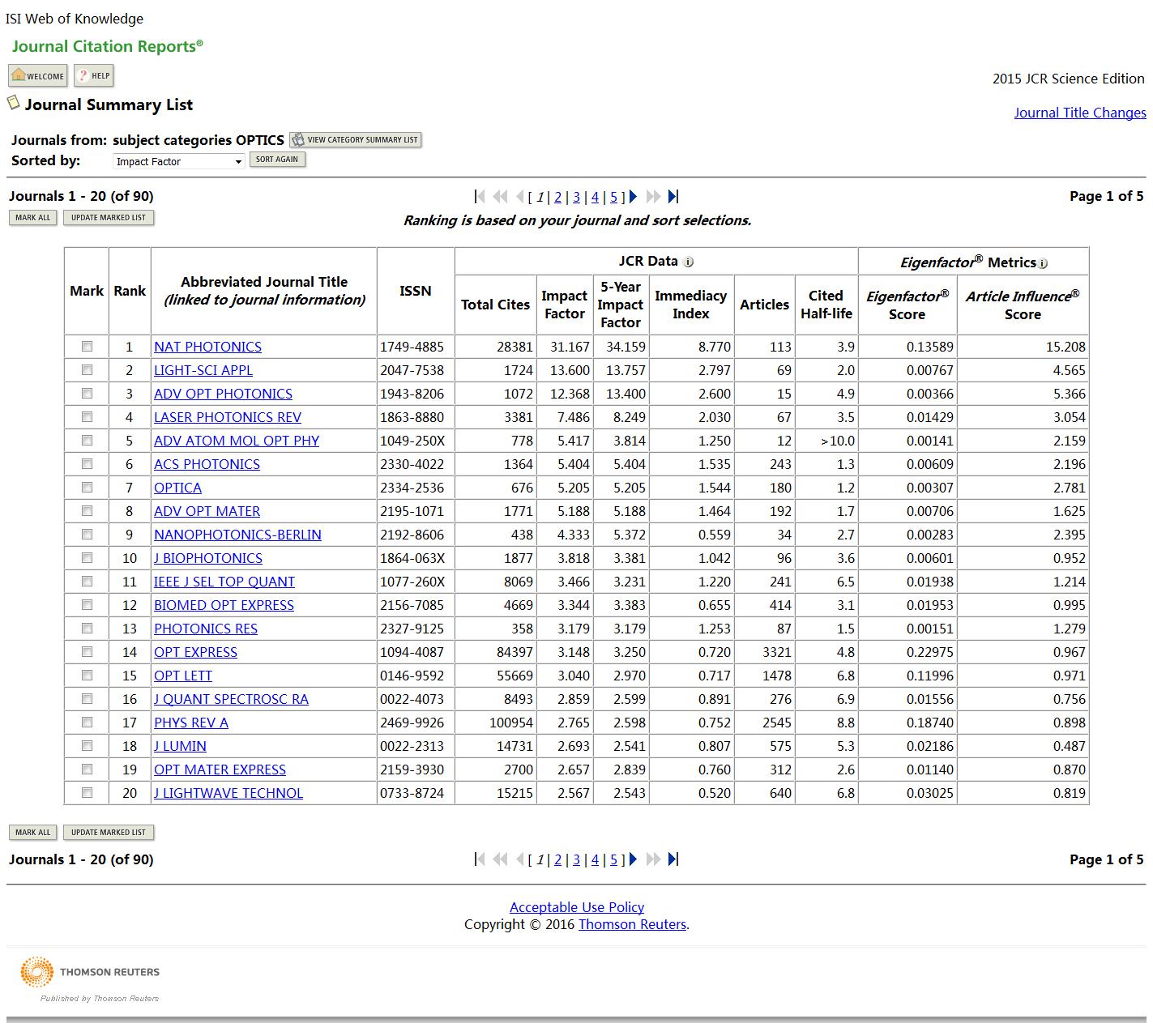This screenshot has height=1036, width=1153.
Task: Open Help with the question mark icon
Action: pyautogui.click(x=94, y=76)
